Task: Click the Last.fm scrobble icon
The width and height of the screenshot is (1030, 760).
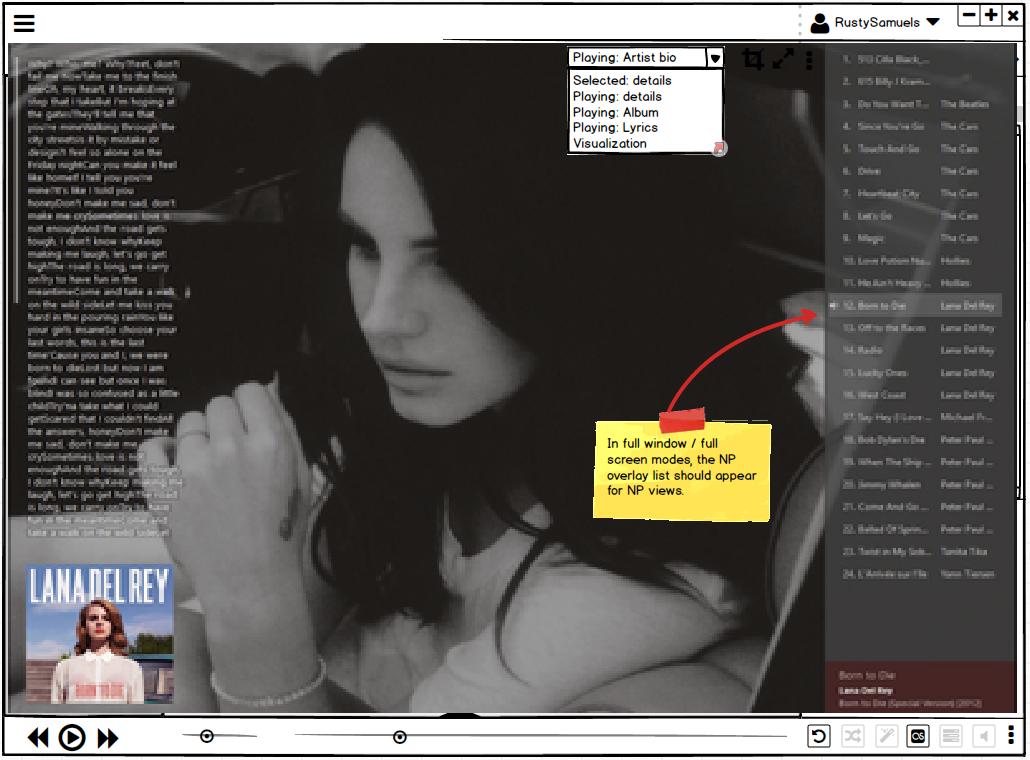Action: coord(918,737)
